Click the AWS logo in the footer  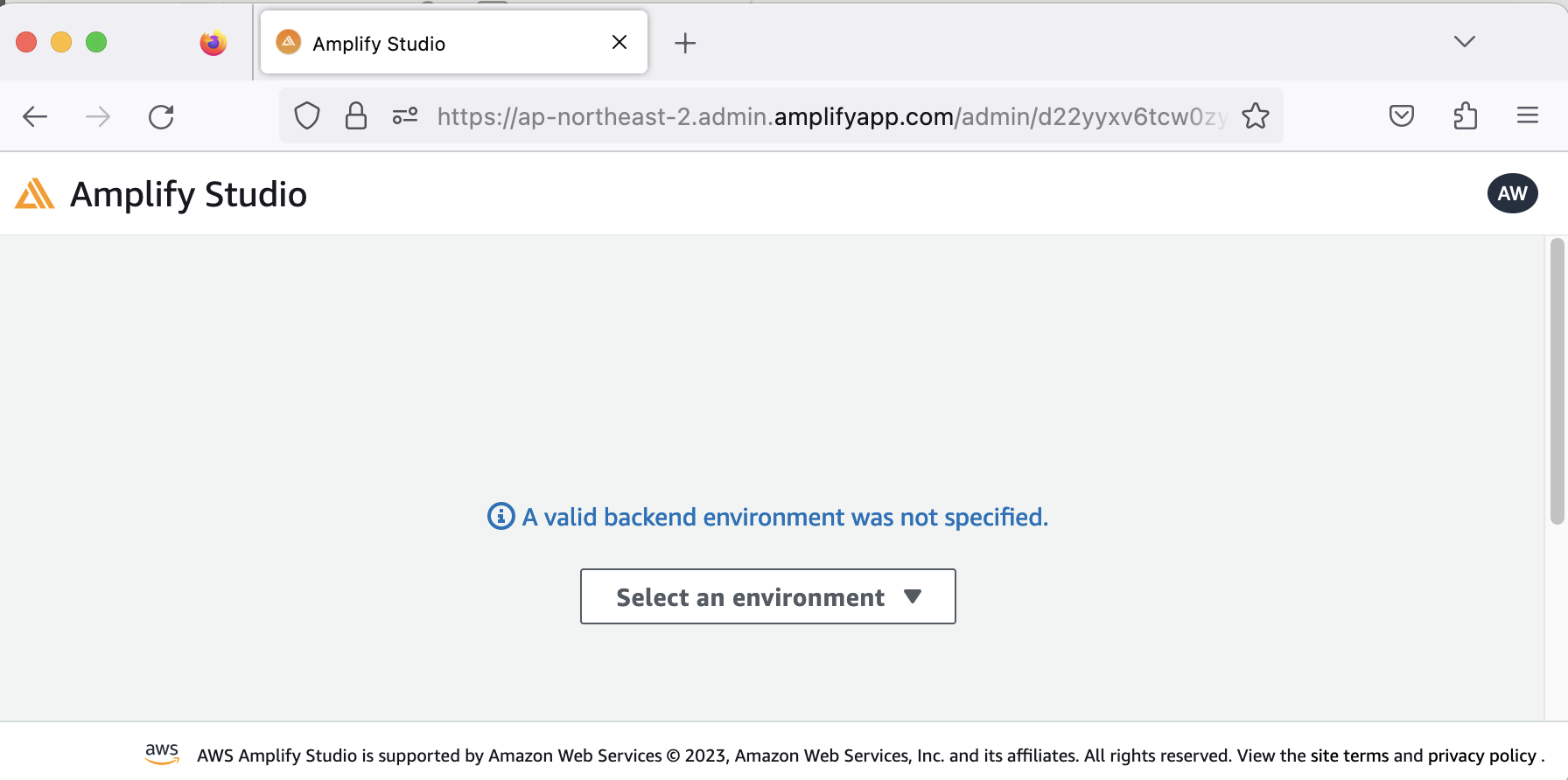click(x=161, y=753)
